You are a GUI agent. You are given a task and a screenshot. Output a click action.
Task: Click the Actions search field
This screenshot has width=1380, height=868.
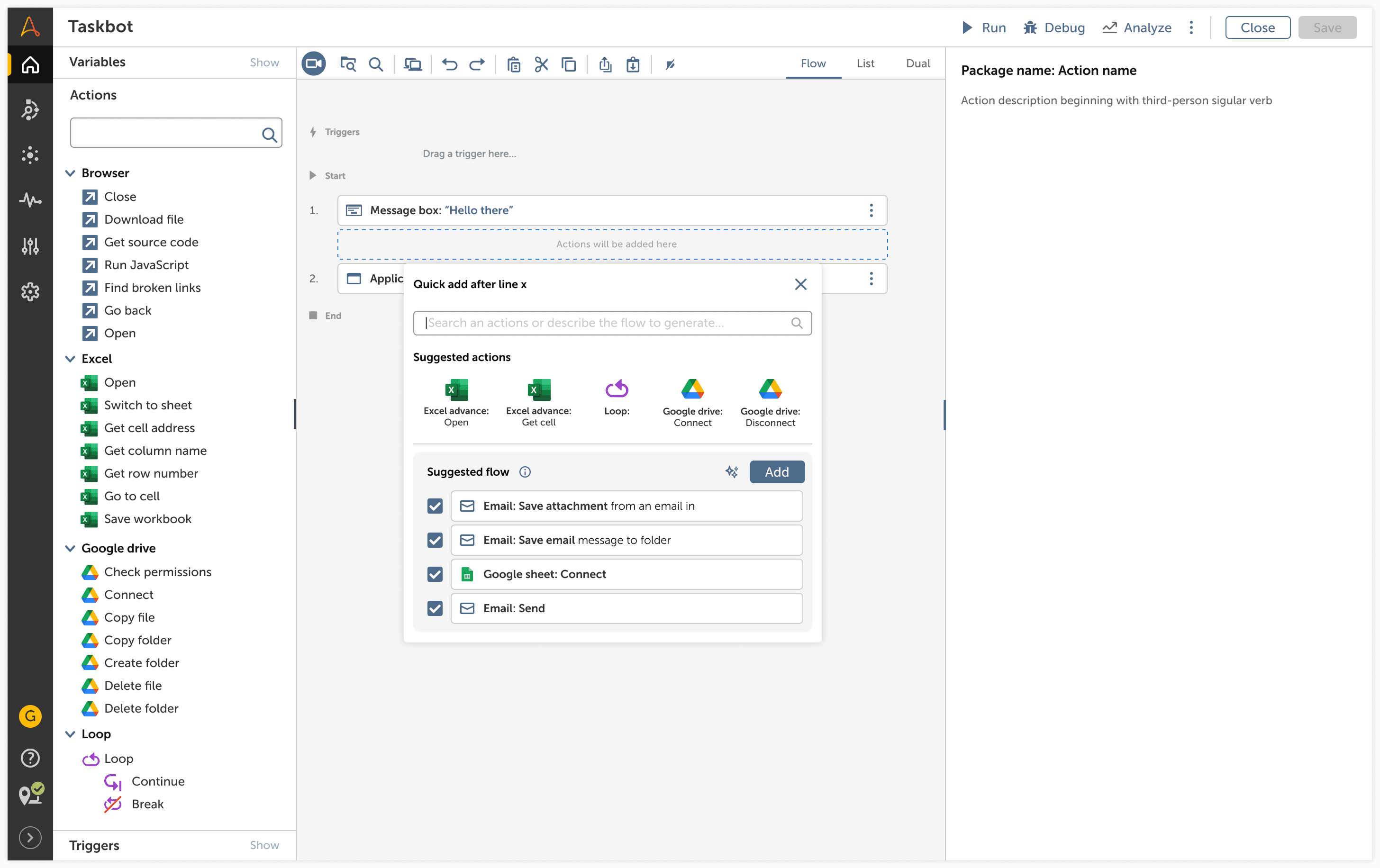coord(176,133)
